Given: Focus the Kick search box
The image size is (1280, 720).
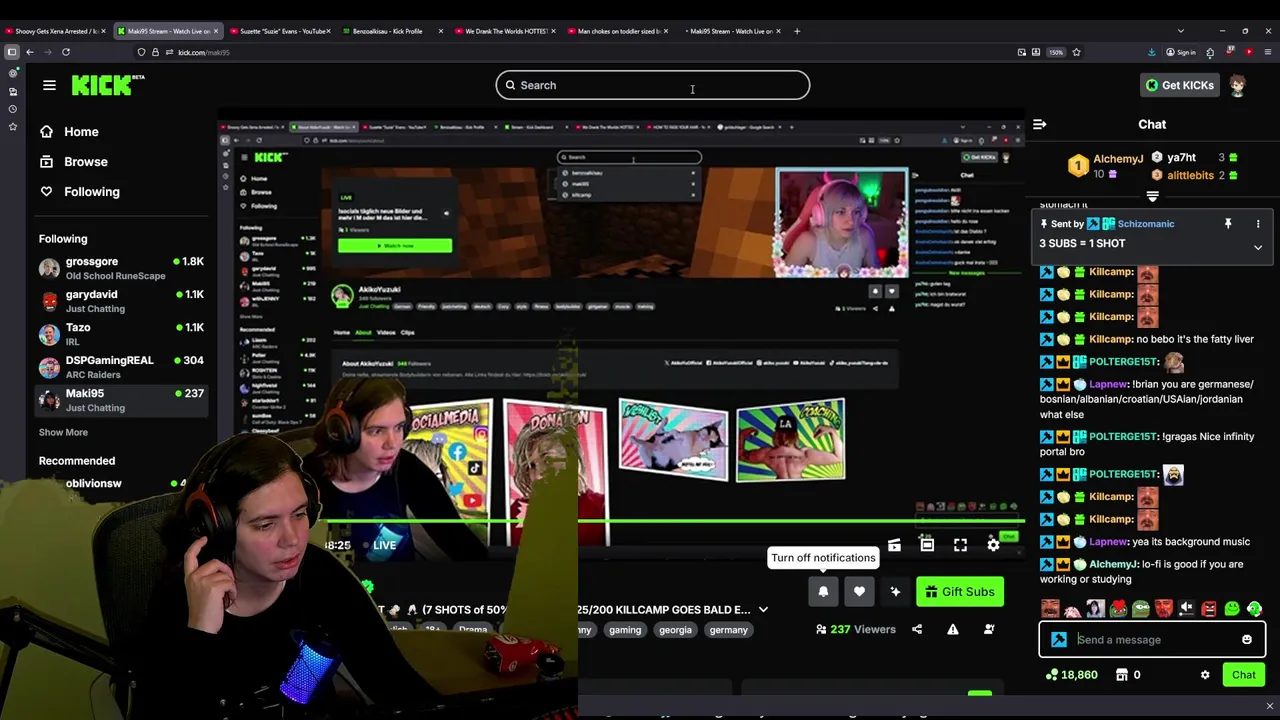Looking at the screenshot, I should pyautogui.click(x=652, y=85).
